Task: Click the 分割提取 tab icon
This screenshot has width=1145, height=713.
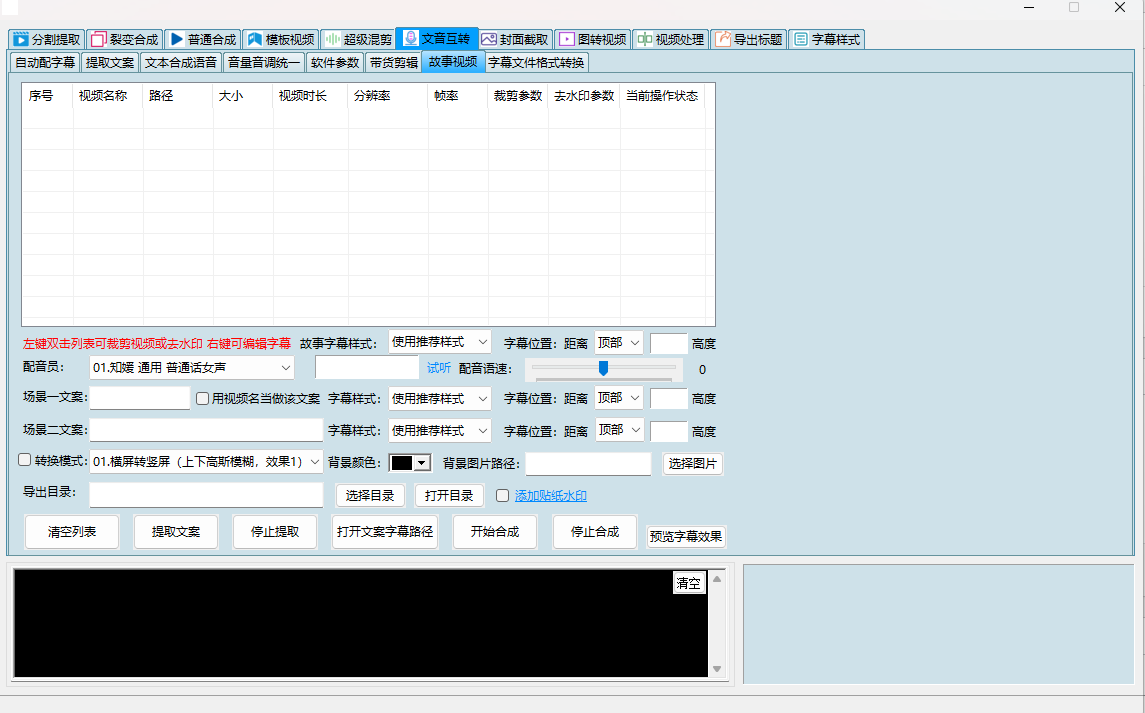Action: click(21, 40)
